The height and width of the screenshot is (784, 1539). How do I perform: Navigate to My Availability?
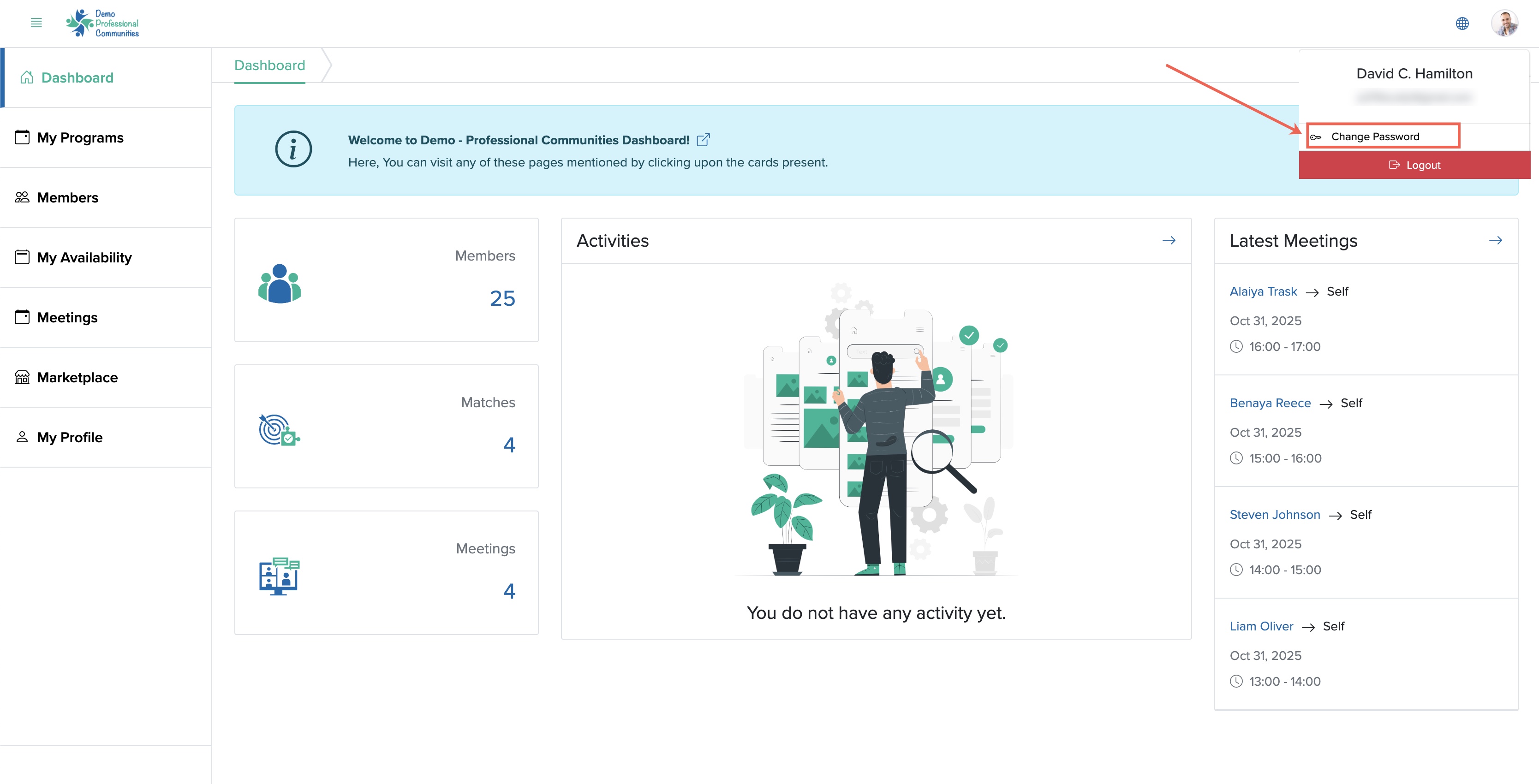pos(106,257)
